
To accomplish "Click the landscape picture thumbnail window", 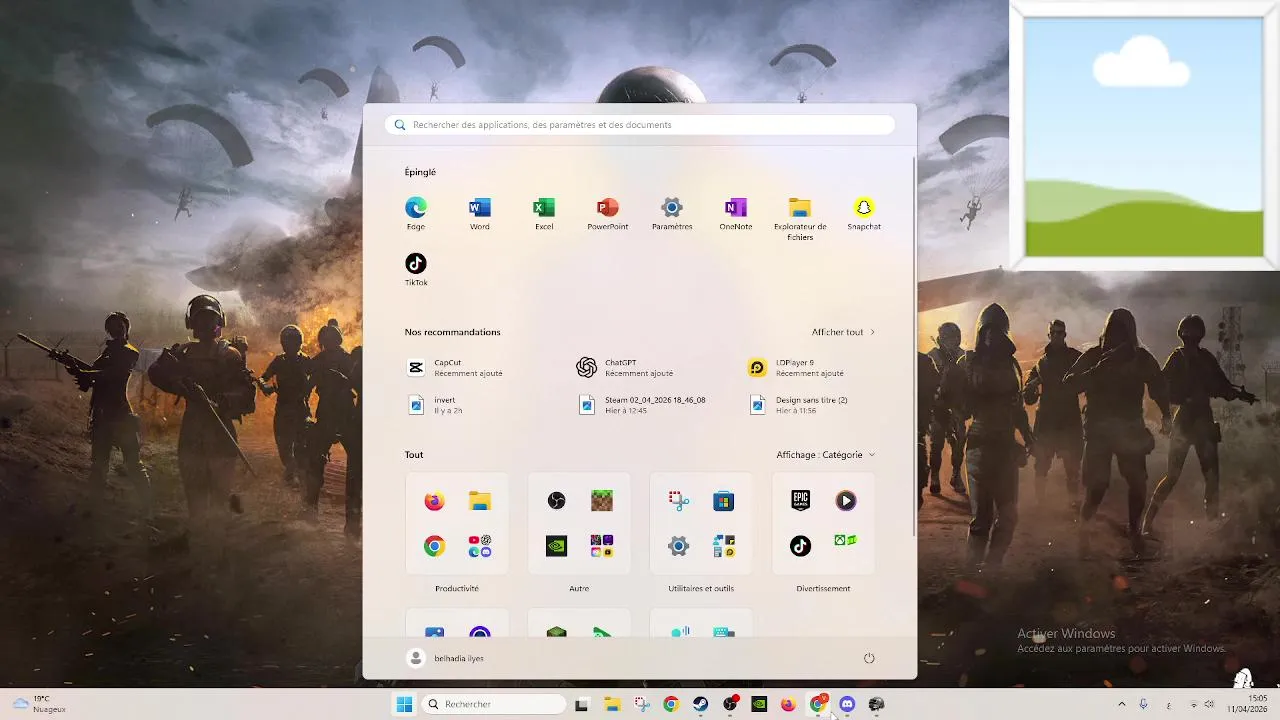I will click(x=1144, y=136).
